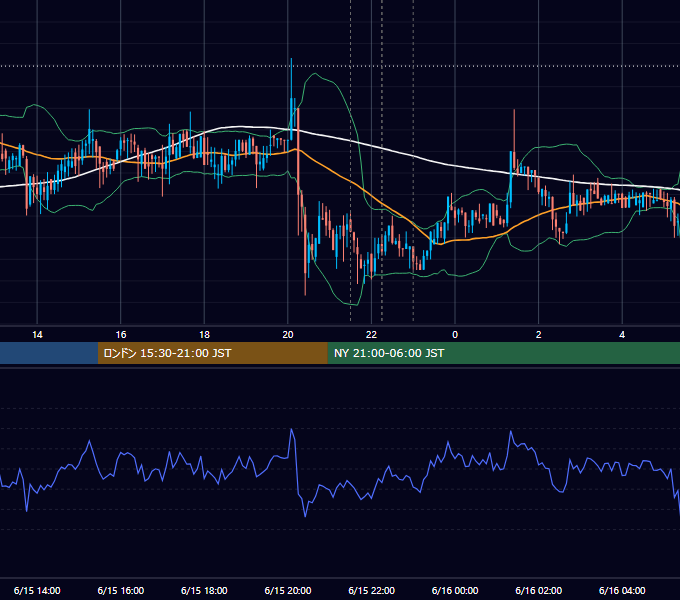Click the 14 hour axis label
Image resolution: width=680 pixels, height=600 pixels.
click(37, 335)
